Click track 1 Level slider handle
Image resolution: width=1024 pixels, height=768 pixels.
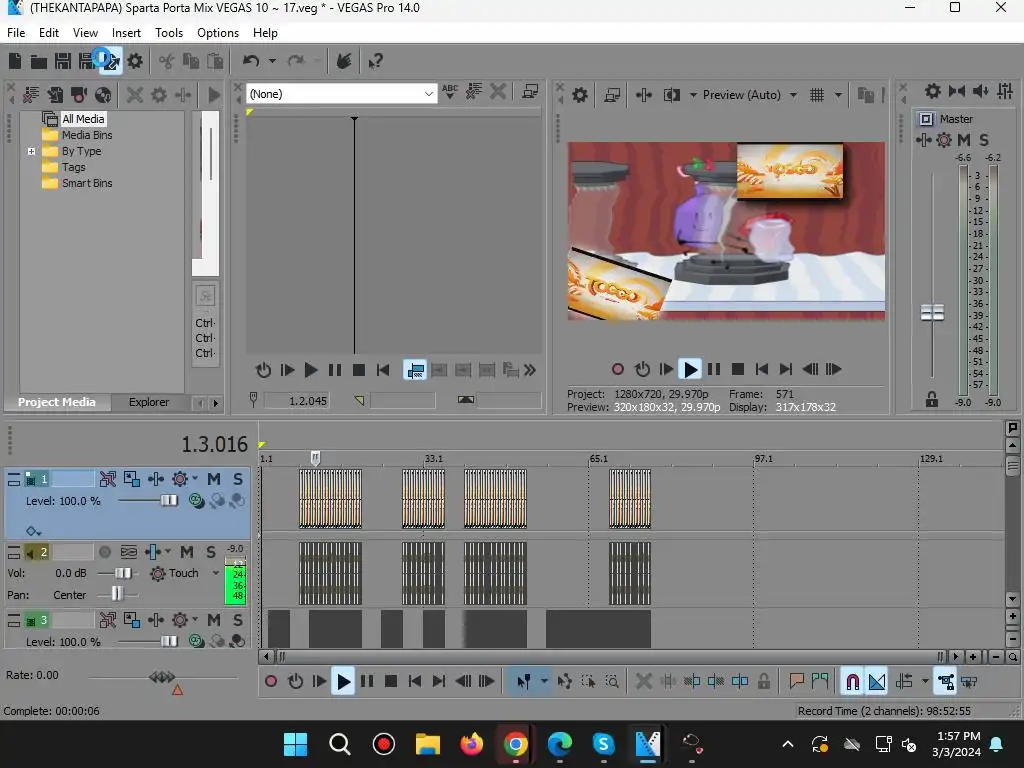pyautogui.click(x=169, y=501)
